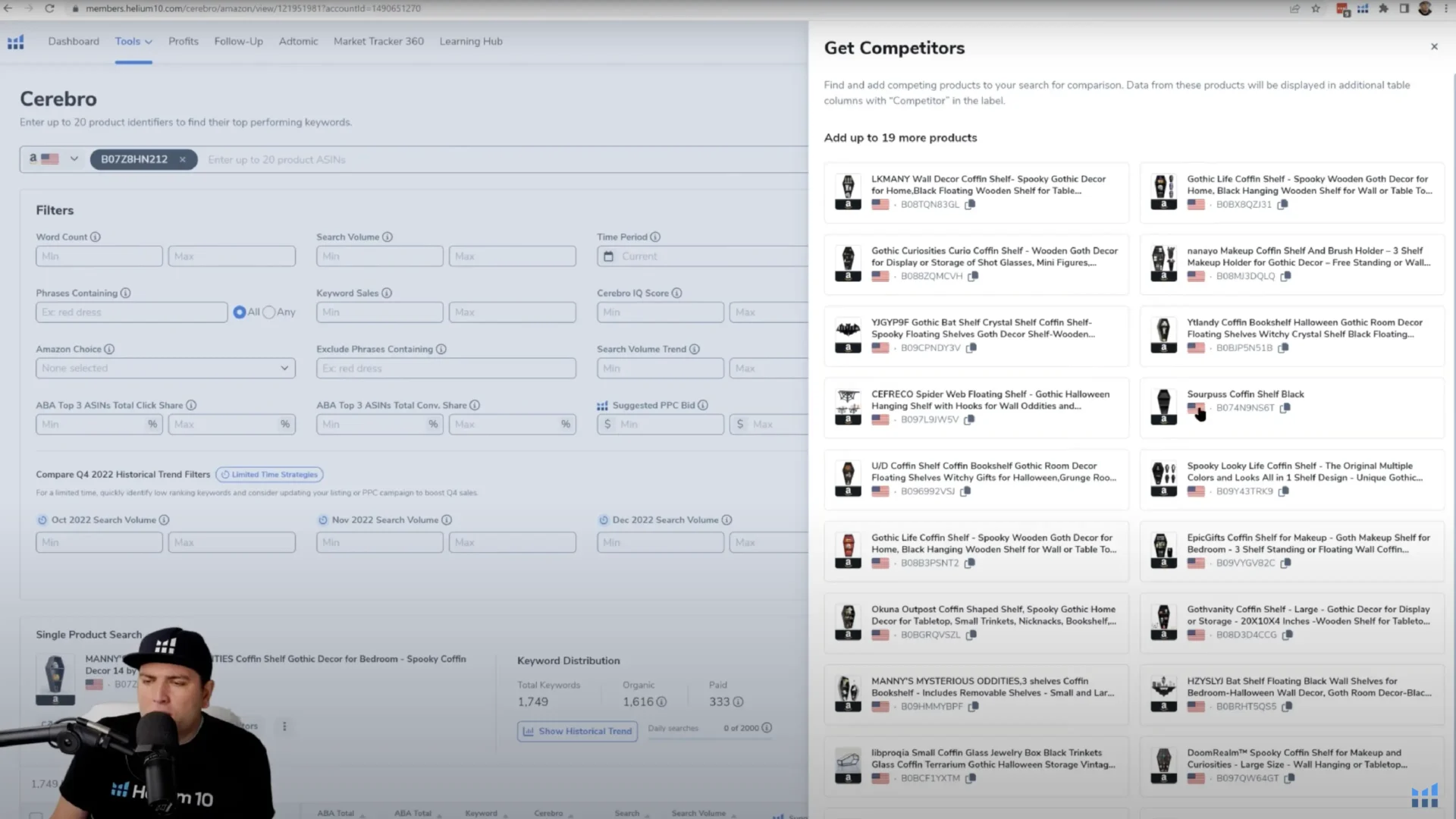Open the Amazon Choice dropdown

165,369
